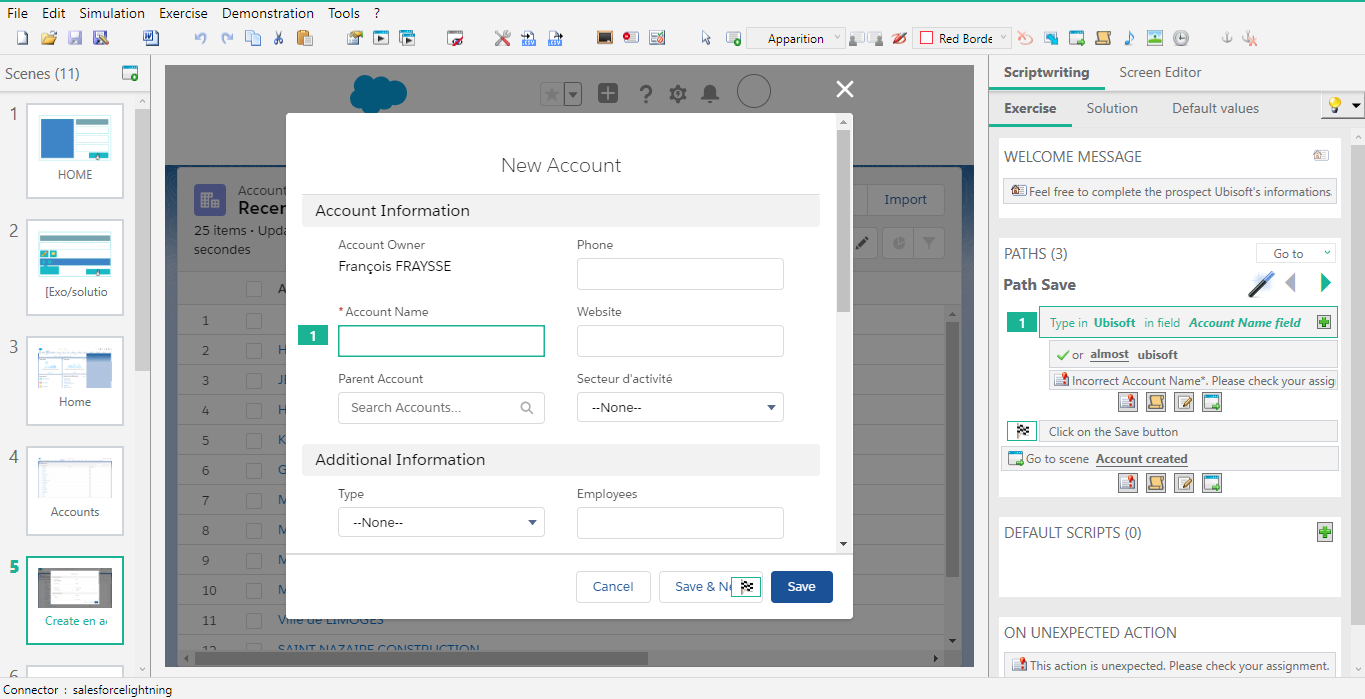Click the musical note sound icon
Screen dimensions: 1365x699
pos(1128,38)
